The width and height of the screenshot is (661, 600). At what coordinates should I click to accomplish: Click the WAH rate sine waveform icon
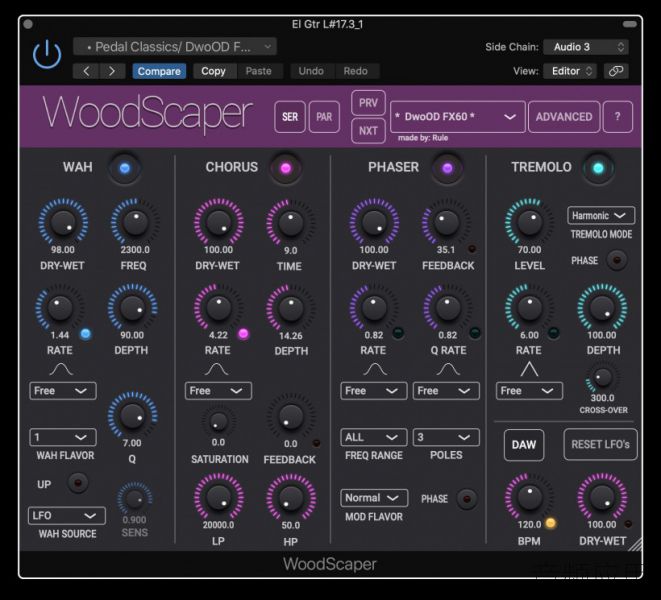[x=62, y=369]
